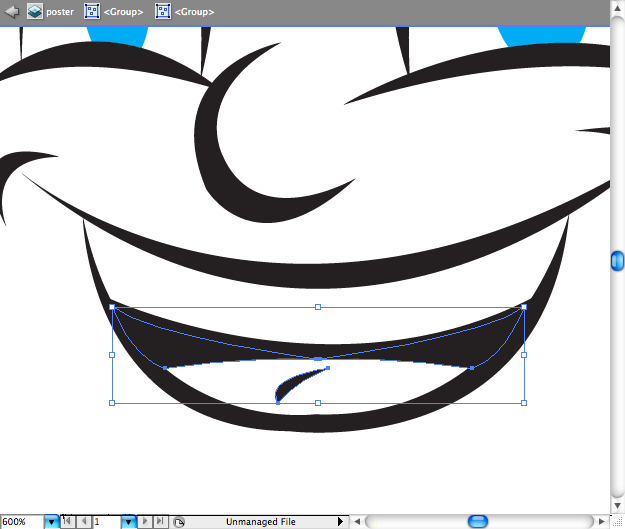This screenshot has width=625, height=529.
Task: Click the bottom-center bounding box handle
Action: 318,403
